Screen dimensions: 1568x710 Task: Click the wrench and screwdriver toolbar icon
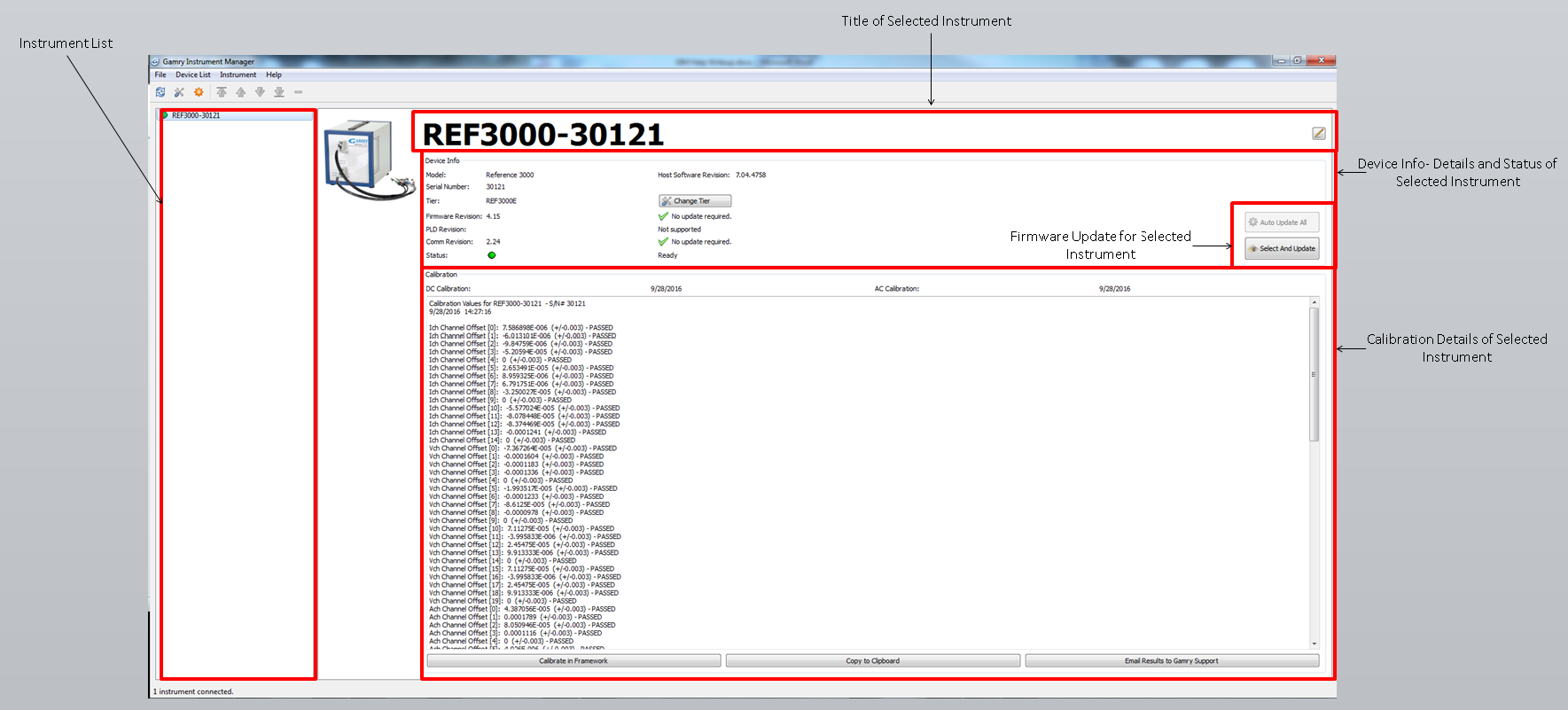tap(179, 92)
